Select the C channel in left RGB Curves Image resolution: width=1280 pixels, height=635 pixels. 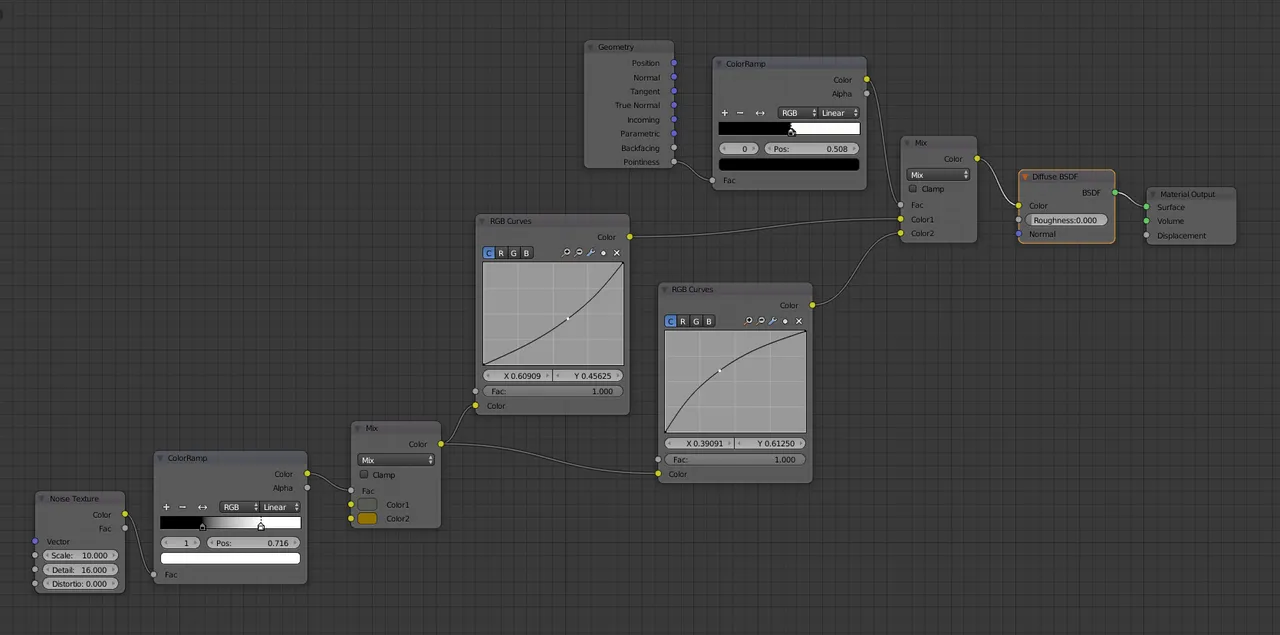pos(489,253)
